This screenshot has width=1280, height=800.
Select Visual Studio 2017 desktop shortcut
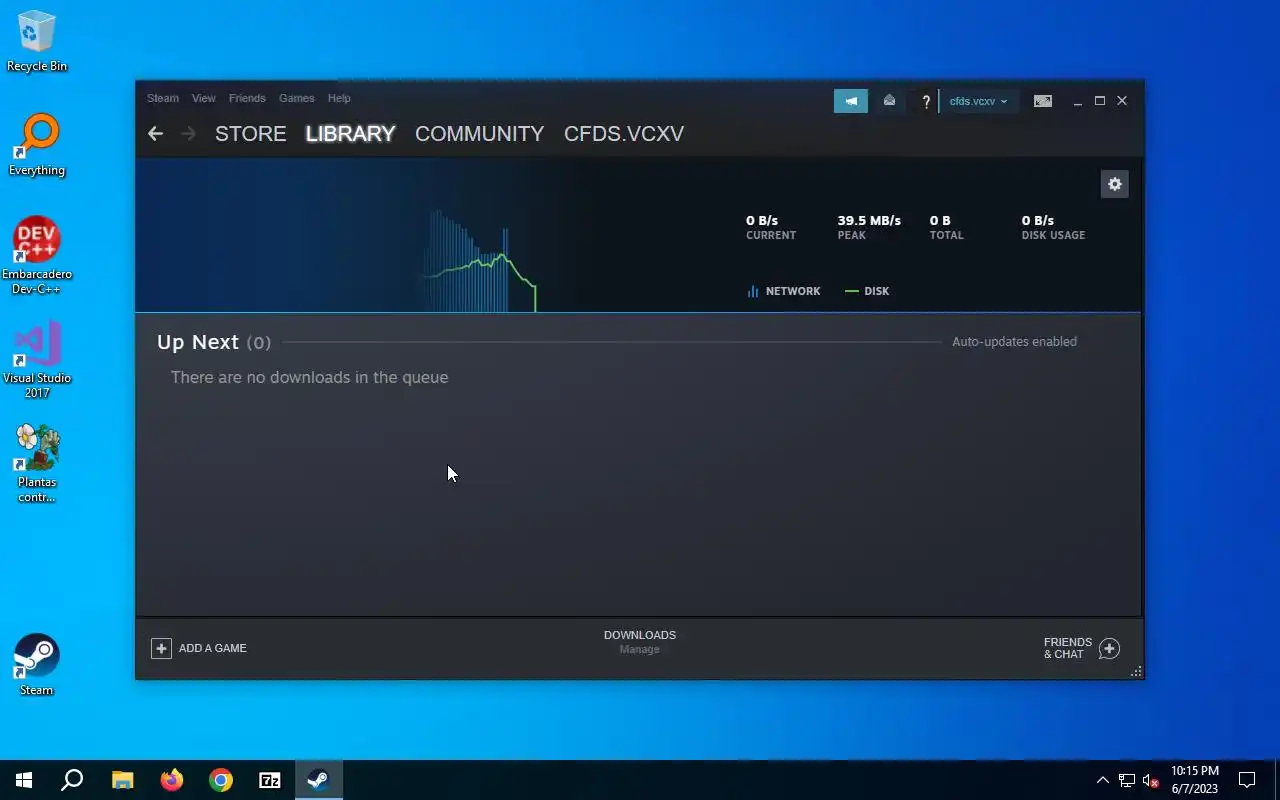tap(37, 360)
